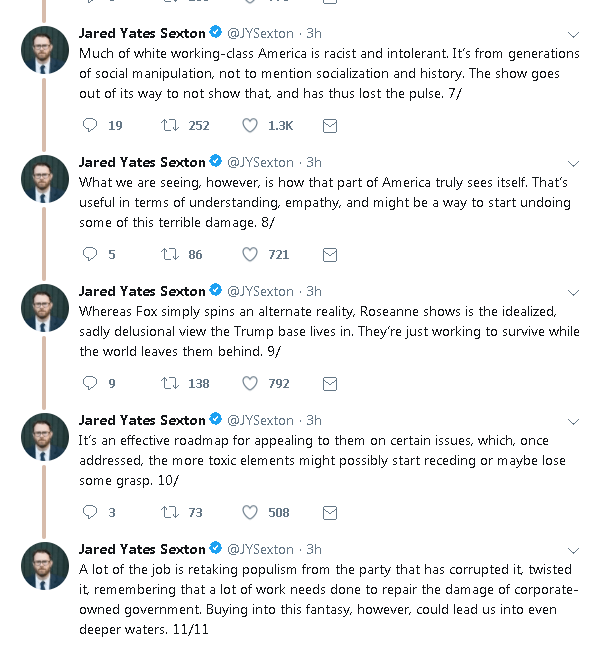Reply to the tweet ending in 9/
Screen dimensions: 603x652
coord(90,383)
